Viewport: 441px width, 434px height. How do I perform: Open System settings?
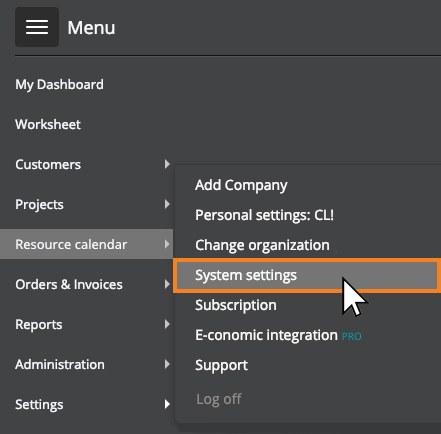pyautogui.click(x=306, y=275)
